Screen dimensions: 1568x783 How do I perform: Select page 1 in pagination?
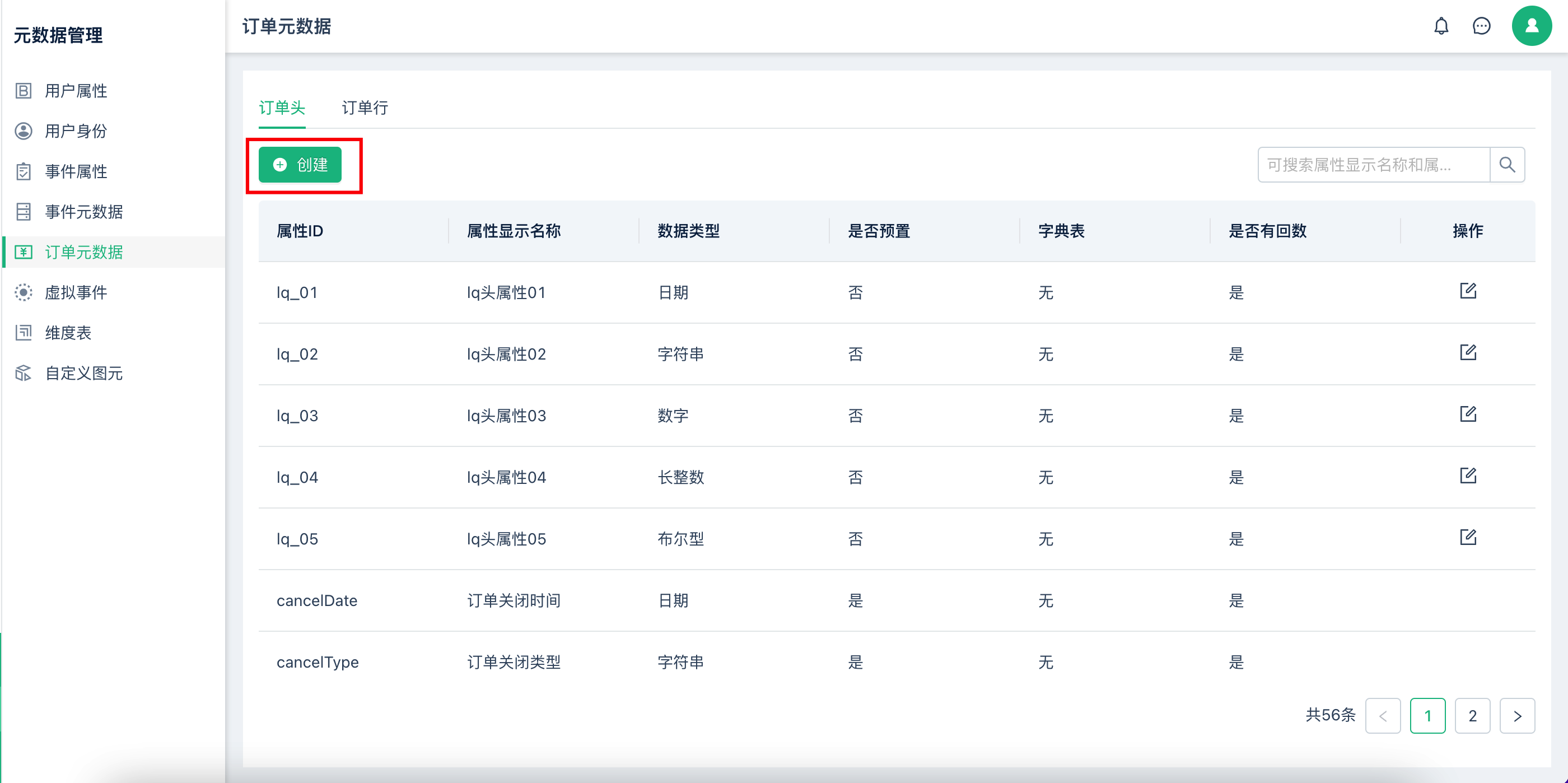point(1427,715)
